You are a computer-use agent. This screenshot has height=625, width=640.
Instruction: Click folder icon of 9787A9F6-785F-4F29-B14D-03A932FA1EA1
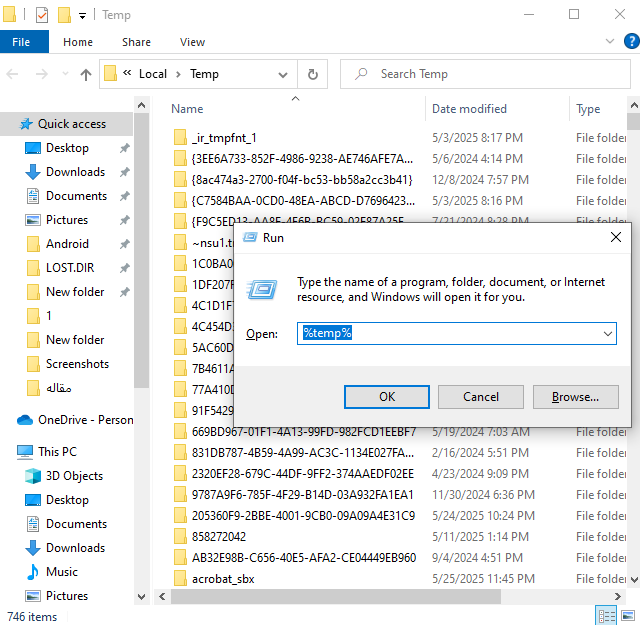(180, 495)
